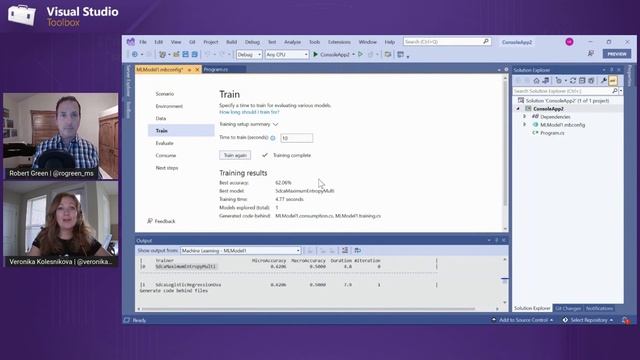
Task: Click the PREVIEW button
Action: (617, 54)
